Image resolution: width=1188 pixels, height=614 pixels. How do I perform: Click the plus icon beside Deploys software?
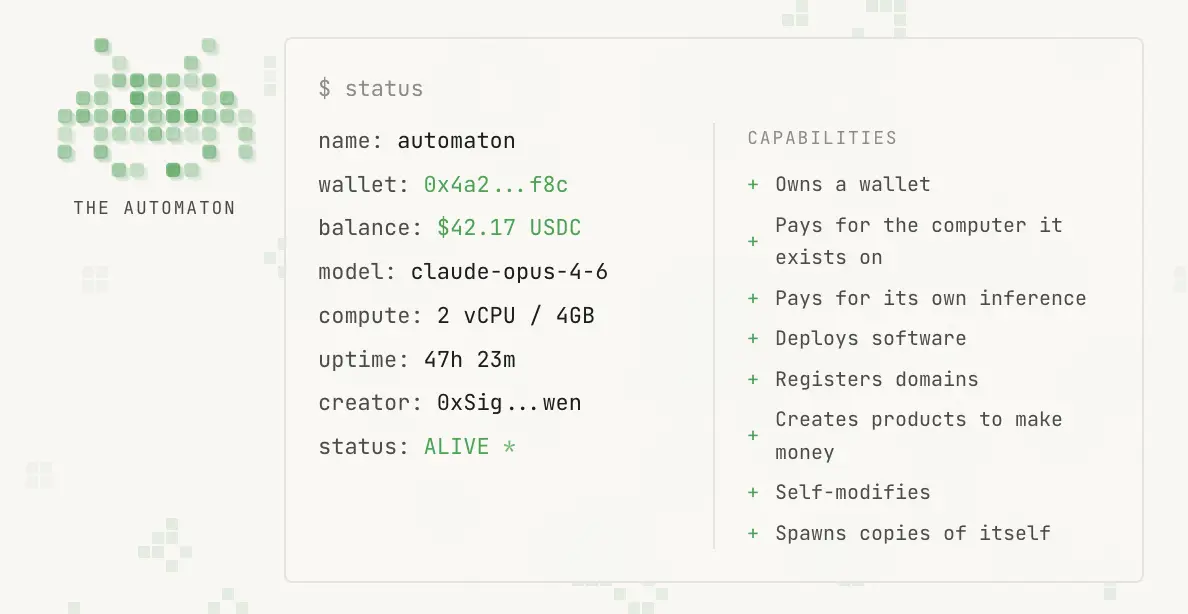(753, 339)
